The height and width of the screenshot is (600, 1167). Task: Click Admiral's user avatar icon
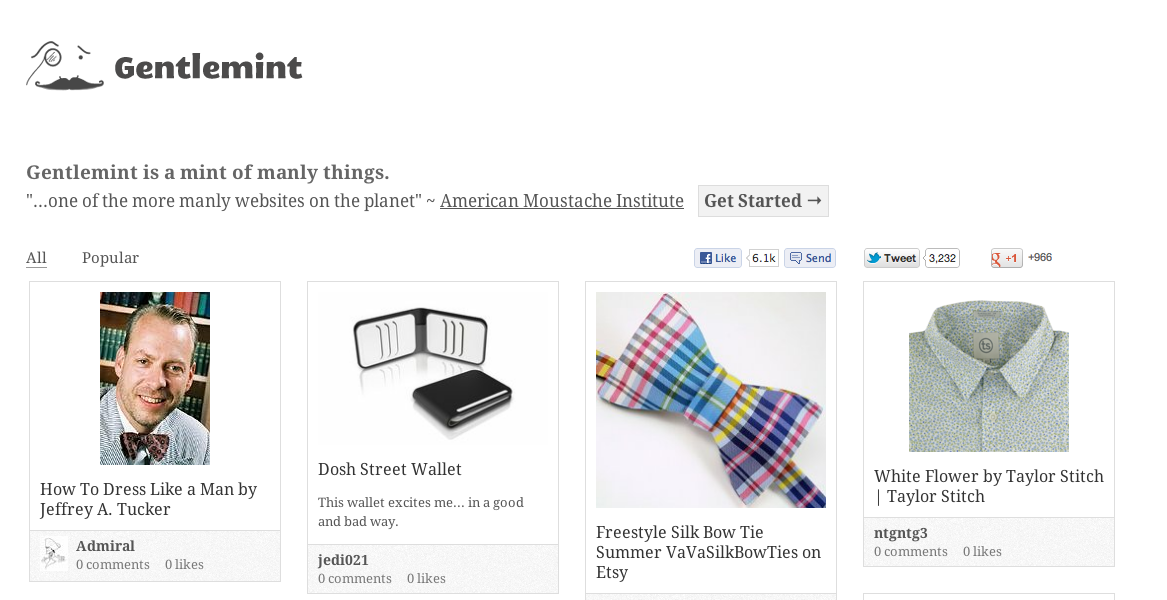(54, 554)
